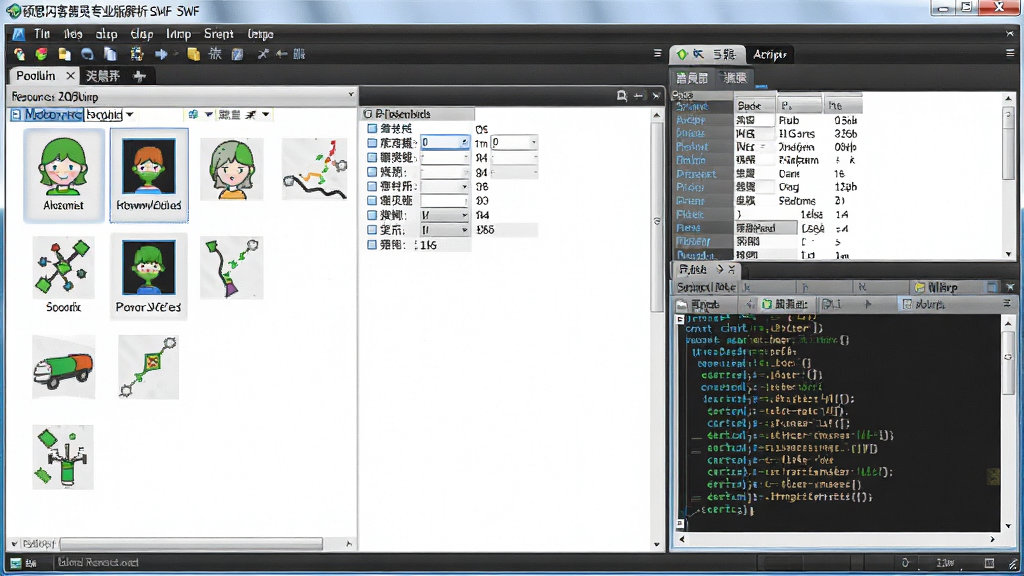
Task: Click the app logo icon left of the Tin menu
Action: [18, 34]
